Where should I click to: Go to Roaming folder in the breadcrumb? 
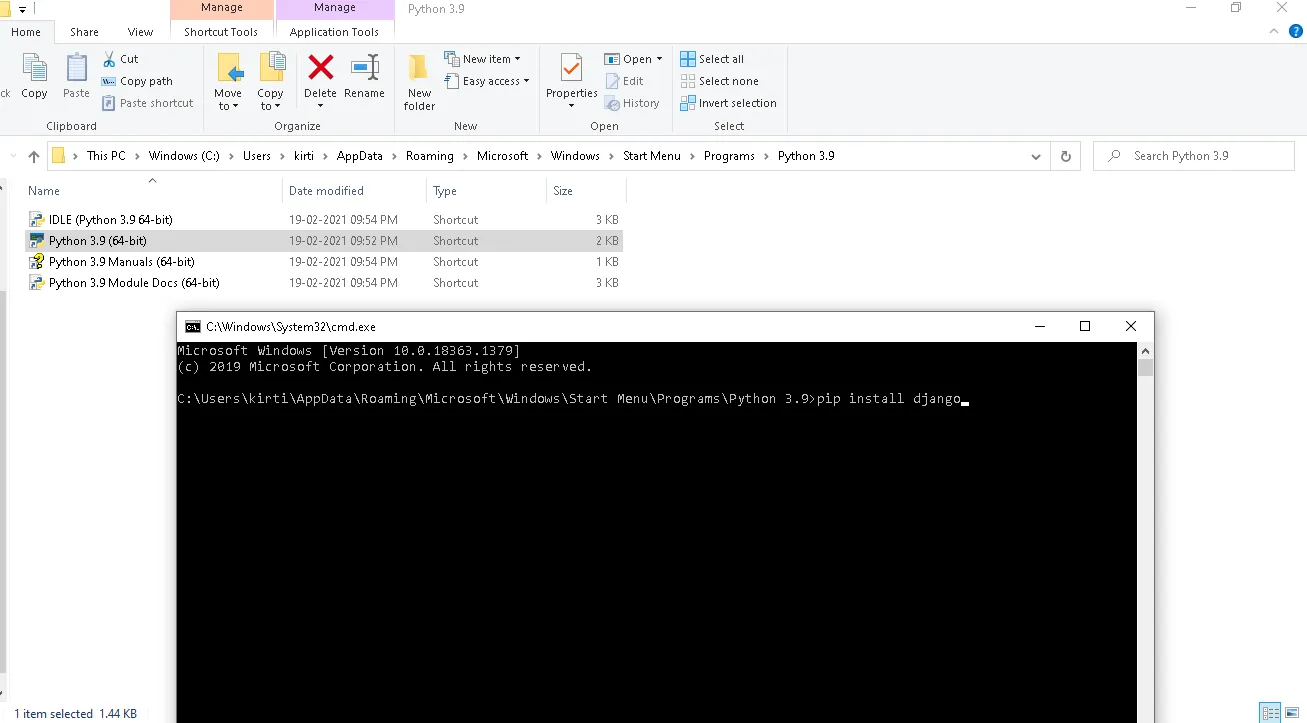pyautogui.click(x=430, y=156)
